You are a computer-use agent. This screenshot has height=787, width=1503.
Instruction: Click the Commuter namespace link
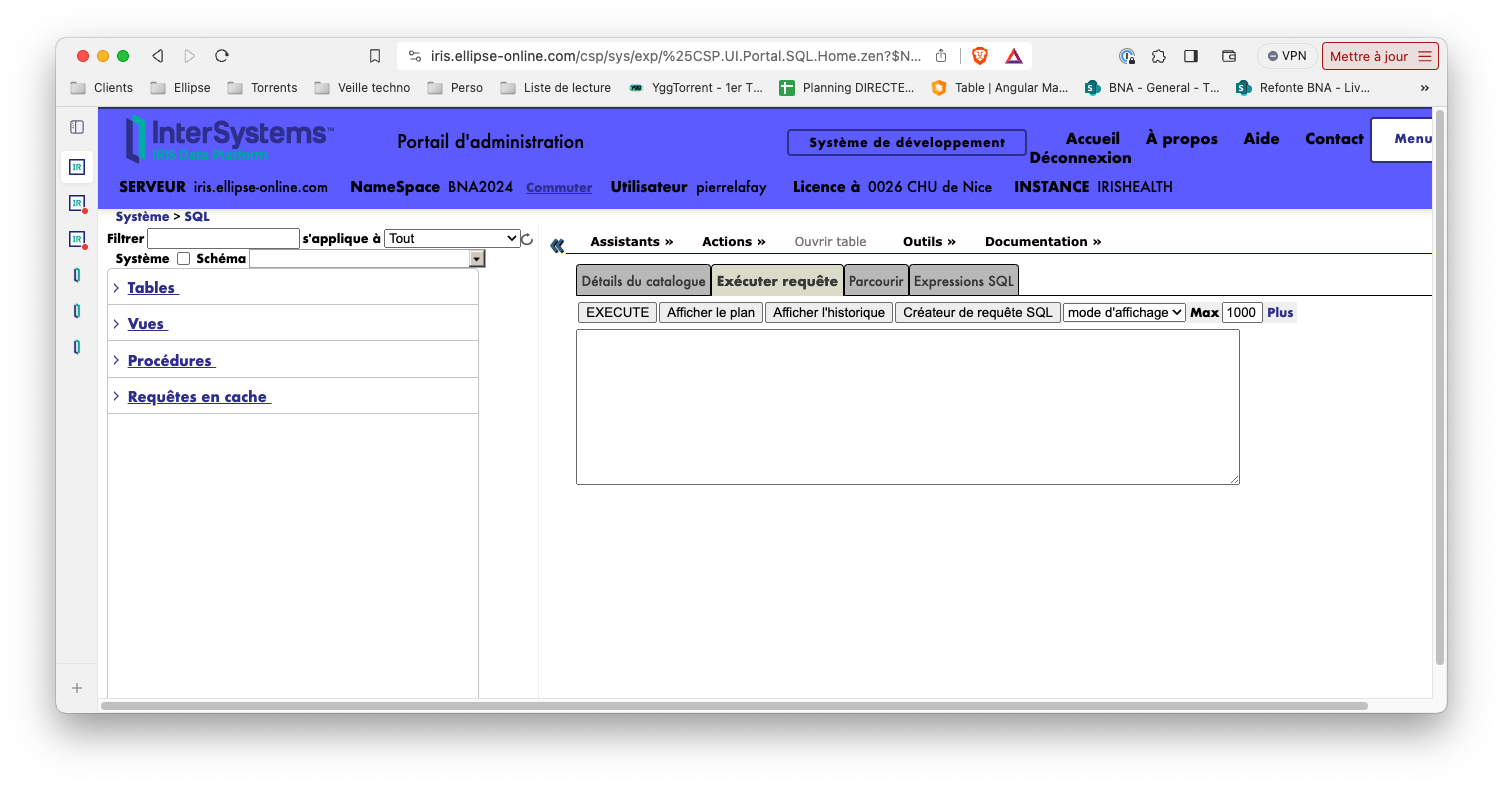tap(559, 188)
